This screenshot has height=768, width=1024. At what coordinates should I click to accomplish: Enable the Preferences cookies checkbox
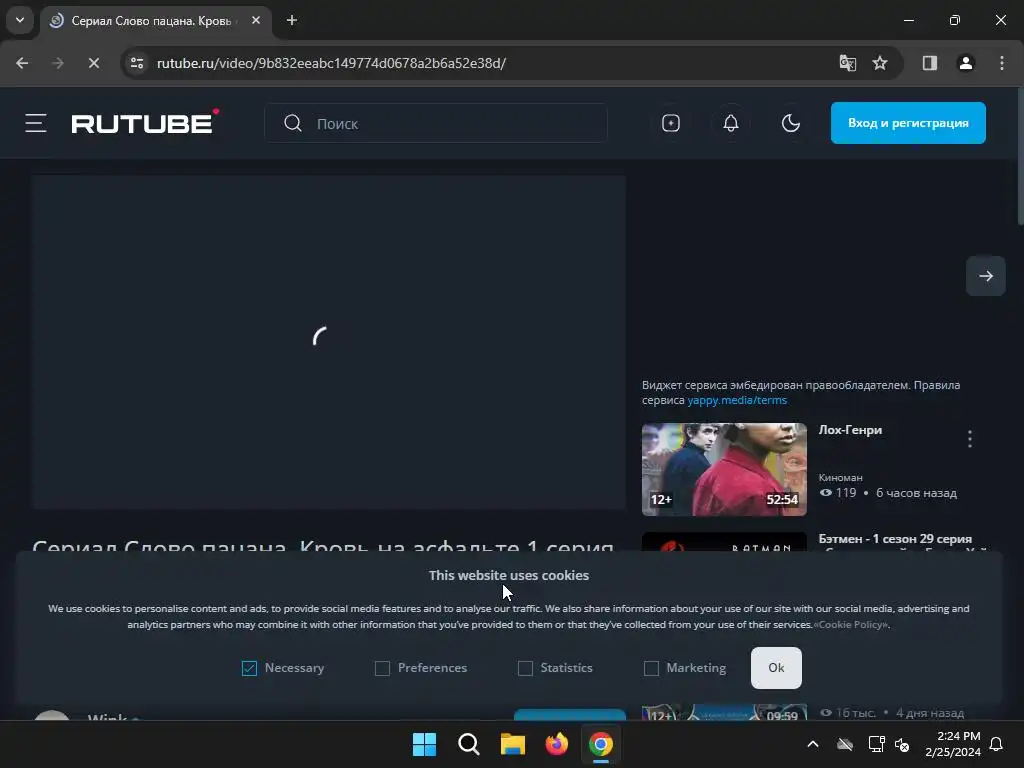click(x=382, y=668)
